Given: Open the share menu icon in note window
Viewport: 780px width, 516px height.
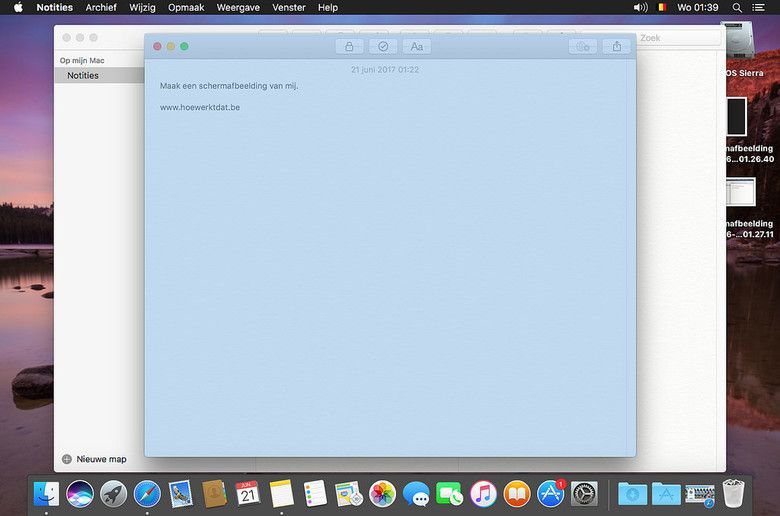Looking at the screenshot, I should [x=617, y=47].
